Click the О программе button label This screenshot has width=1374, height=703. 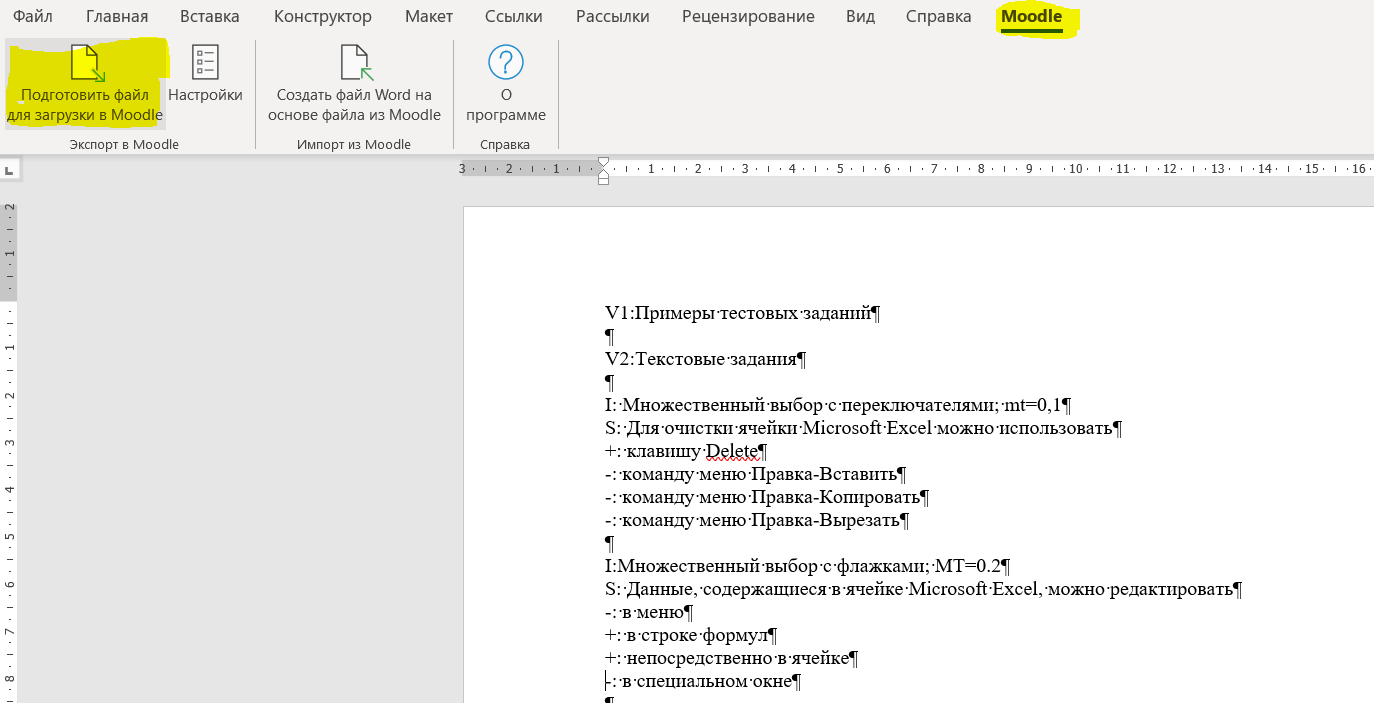click(506, 105)
